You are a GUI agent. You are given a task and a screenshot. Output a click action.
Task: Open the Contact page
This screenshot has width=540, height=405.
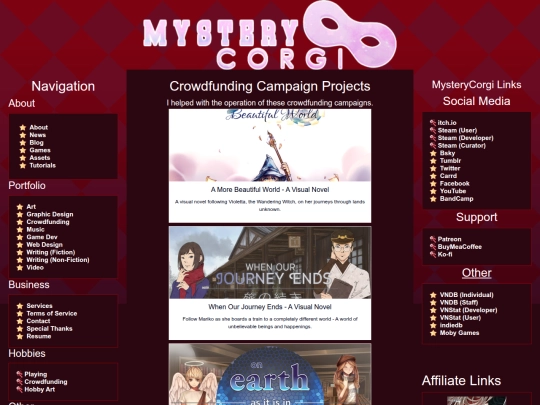[38, 321]
